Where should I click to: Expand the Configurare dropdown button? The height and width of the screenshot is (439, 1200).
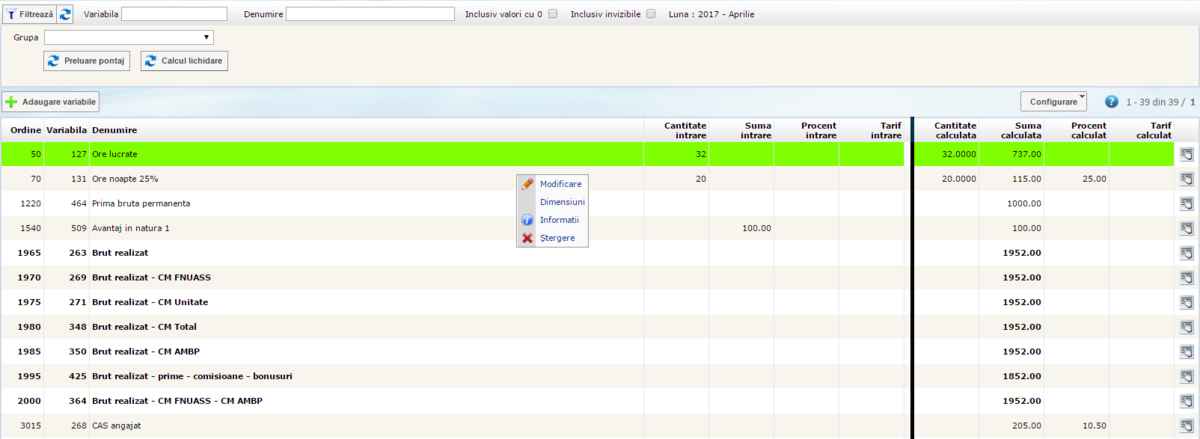click(1053, 102)
